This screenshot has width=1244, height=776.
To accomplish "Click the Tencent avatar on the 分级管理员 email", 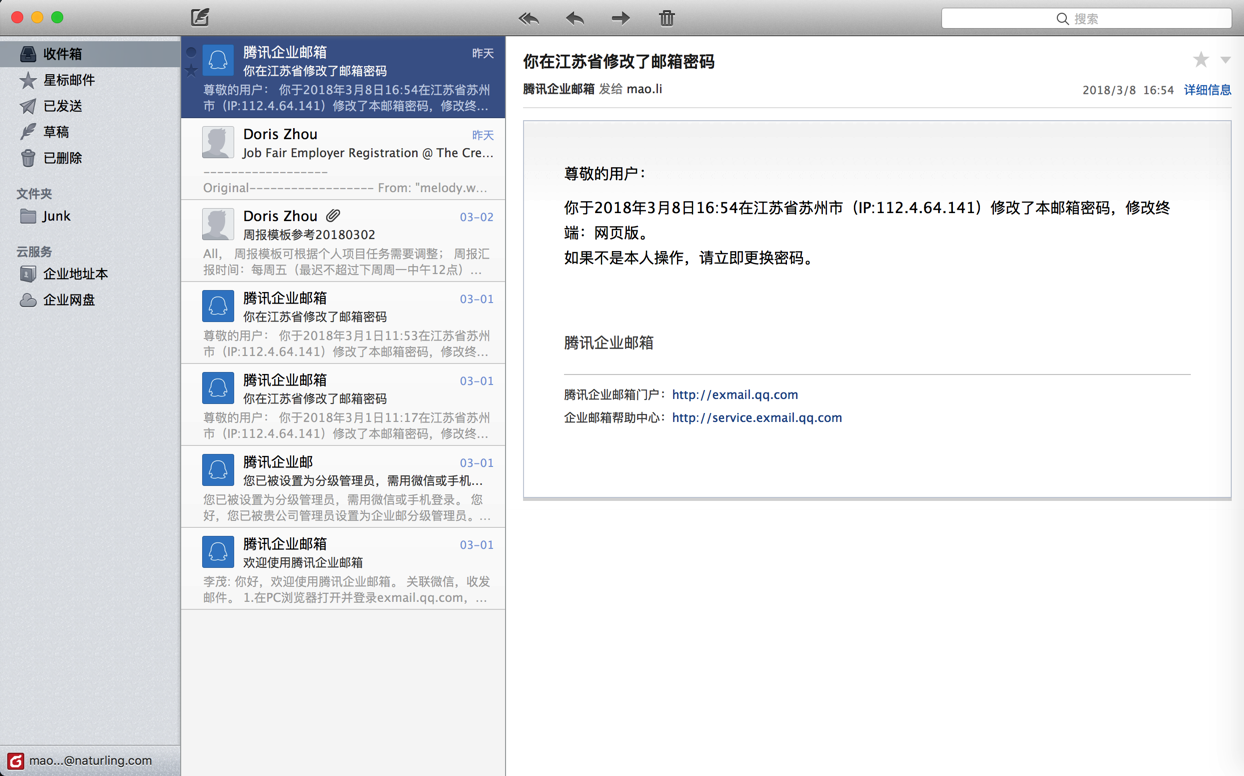I will pyautogui.click(x=218, y=470).
